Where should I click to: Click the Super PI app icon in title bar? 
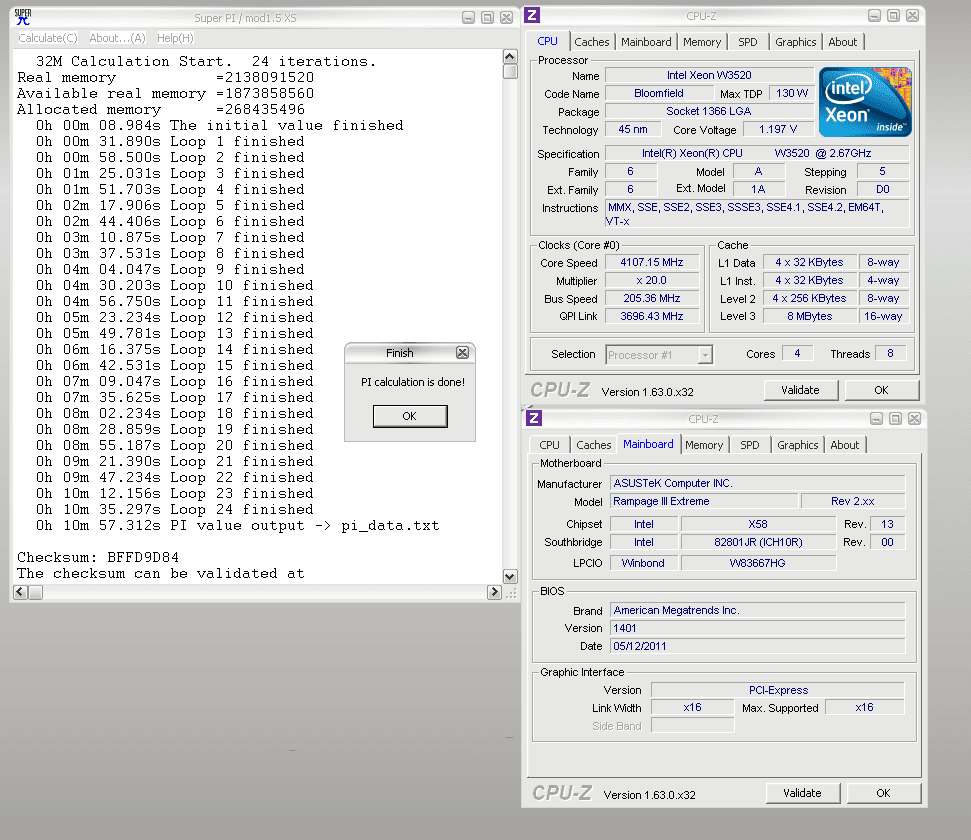[23, 17]
